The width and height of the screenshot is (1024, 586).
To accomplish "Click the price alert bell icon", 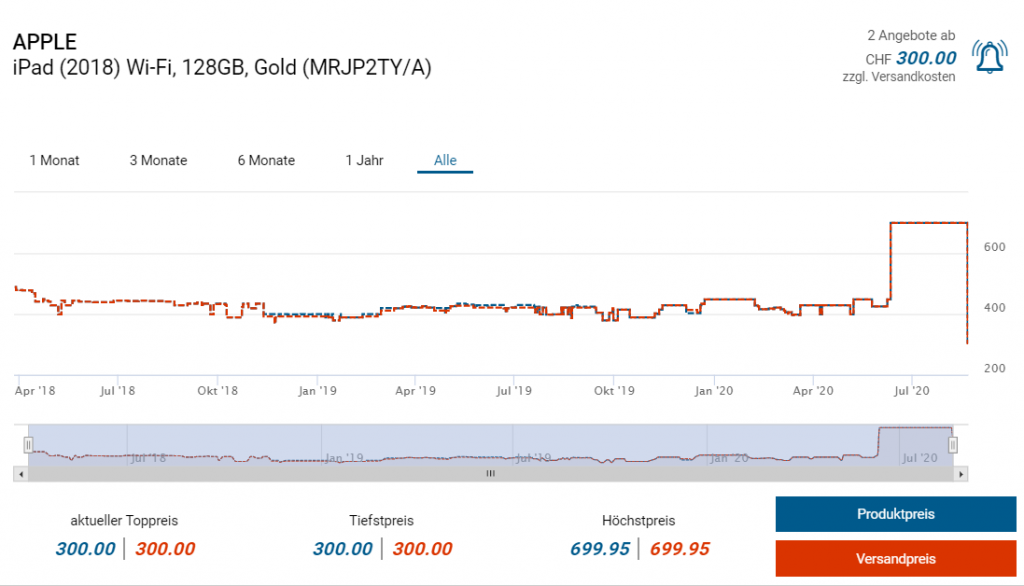I will pyautogui.click(x=989, y=58).
